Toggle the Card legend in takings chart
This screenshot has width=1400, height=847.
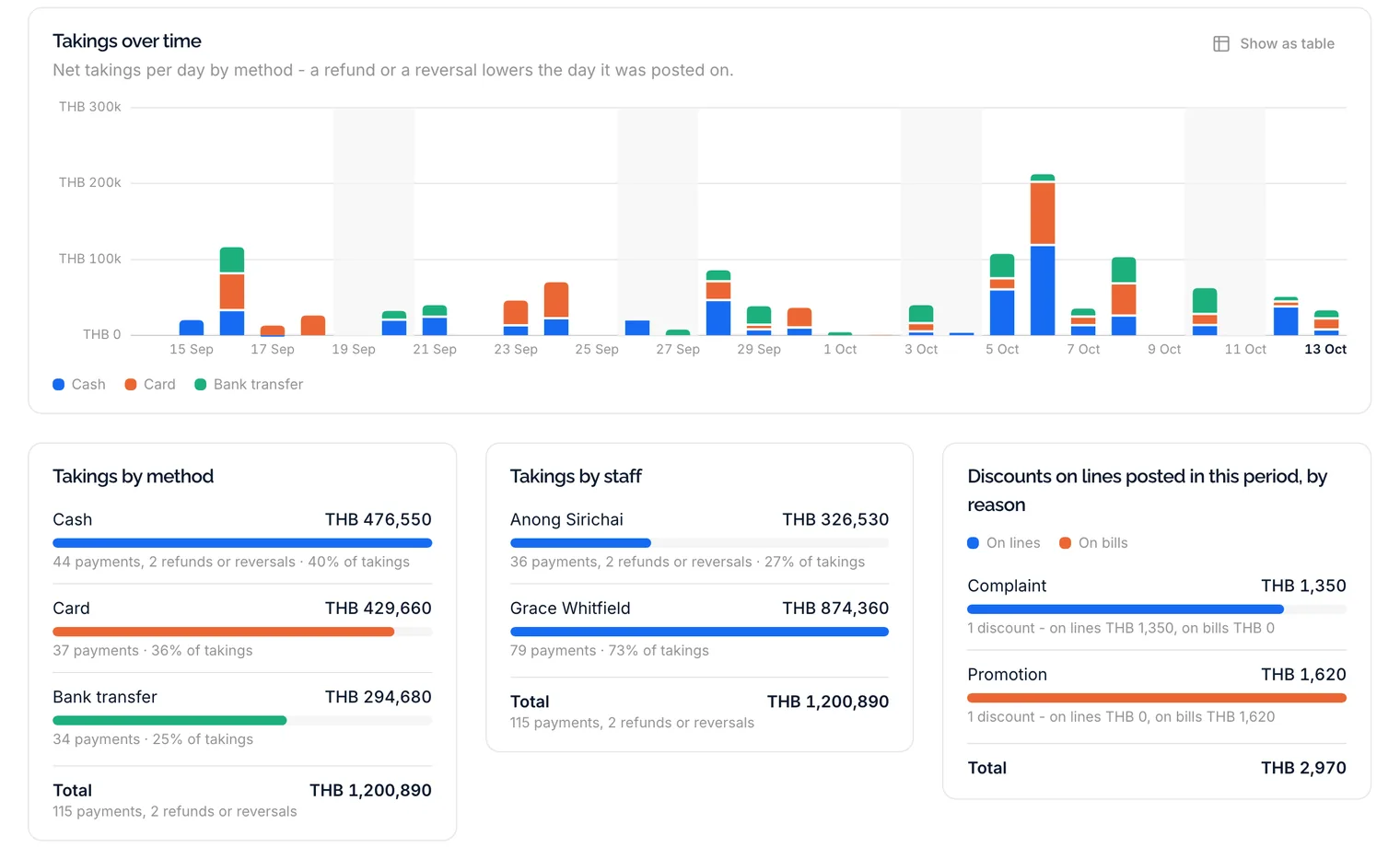(x=150, y=385)
